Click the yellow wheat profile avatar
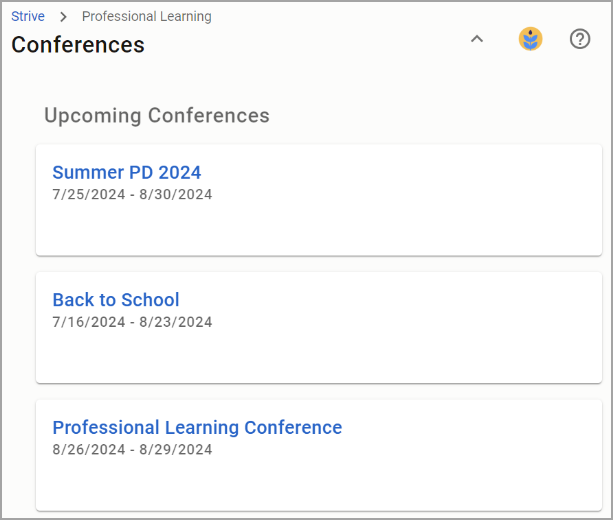The height and width of the screenshot is (520, 613). click(x=530, y=39)
